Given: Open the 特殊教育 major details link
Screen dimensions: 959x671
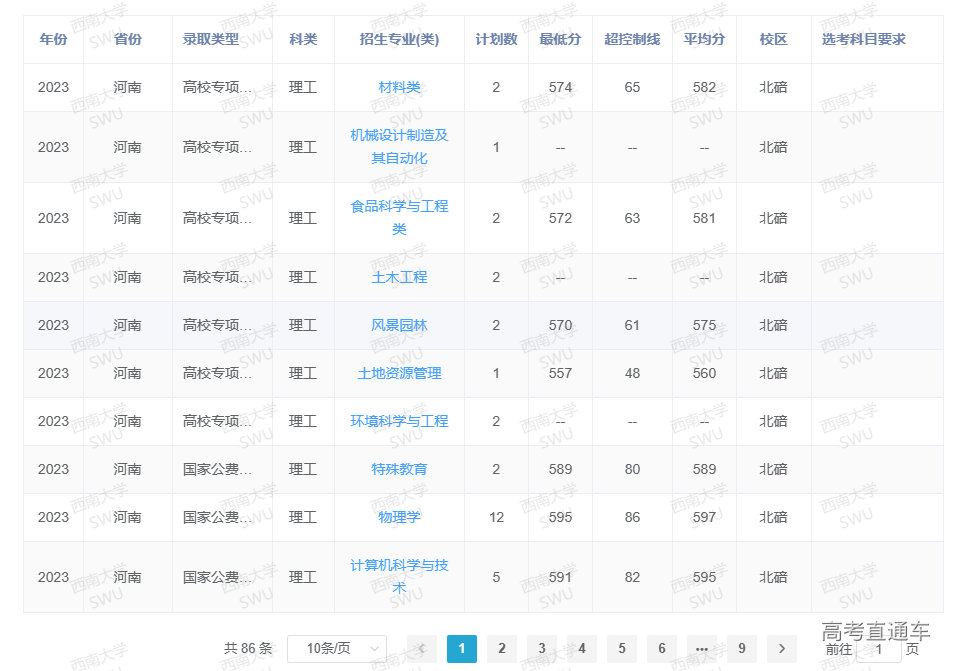Looking at the screenshot, I should click(x=399, y=469).
